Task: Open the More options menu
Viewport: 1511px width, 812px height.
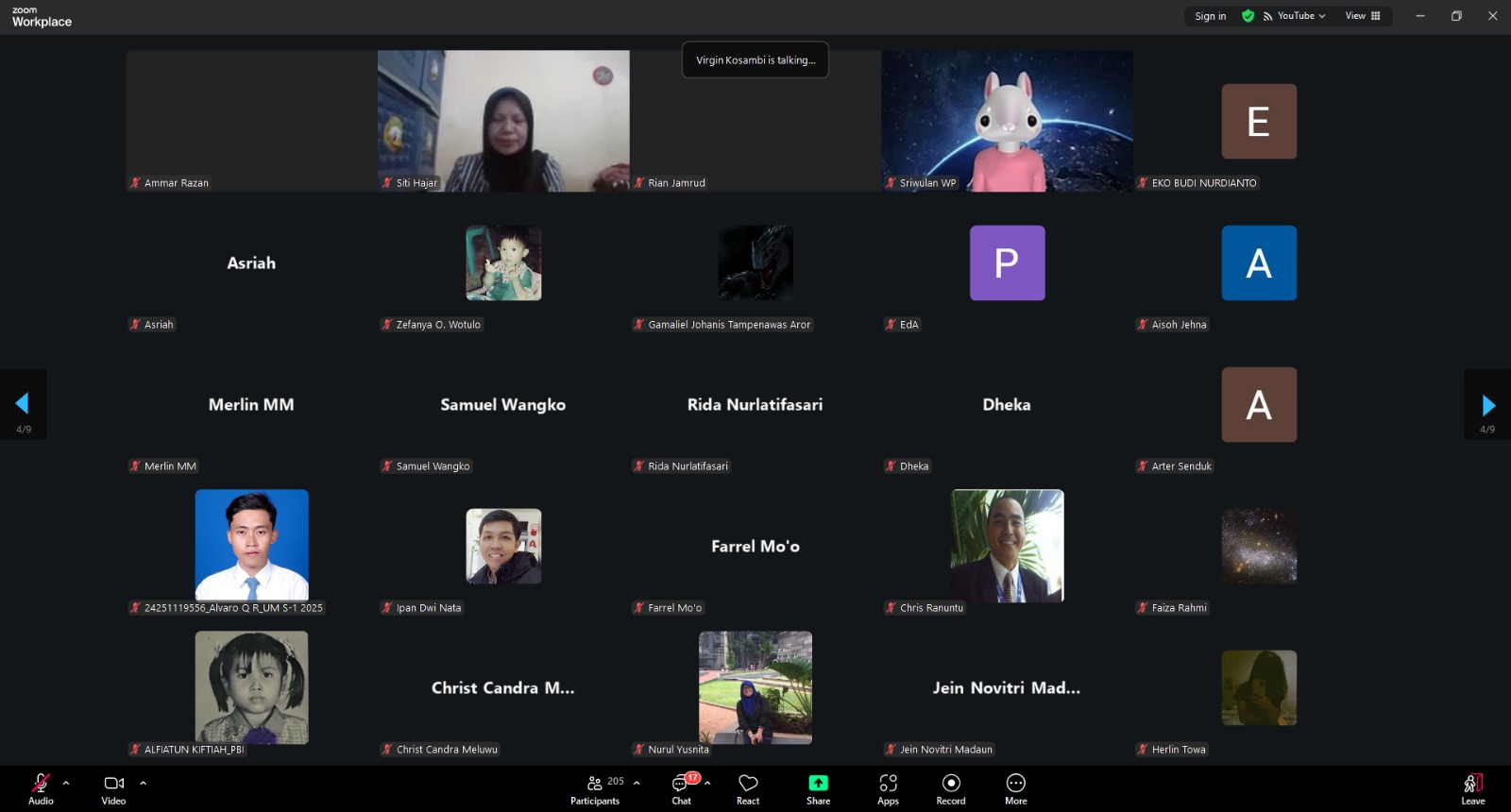Action: pyautogui.click(x=1015, y=788)
